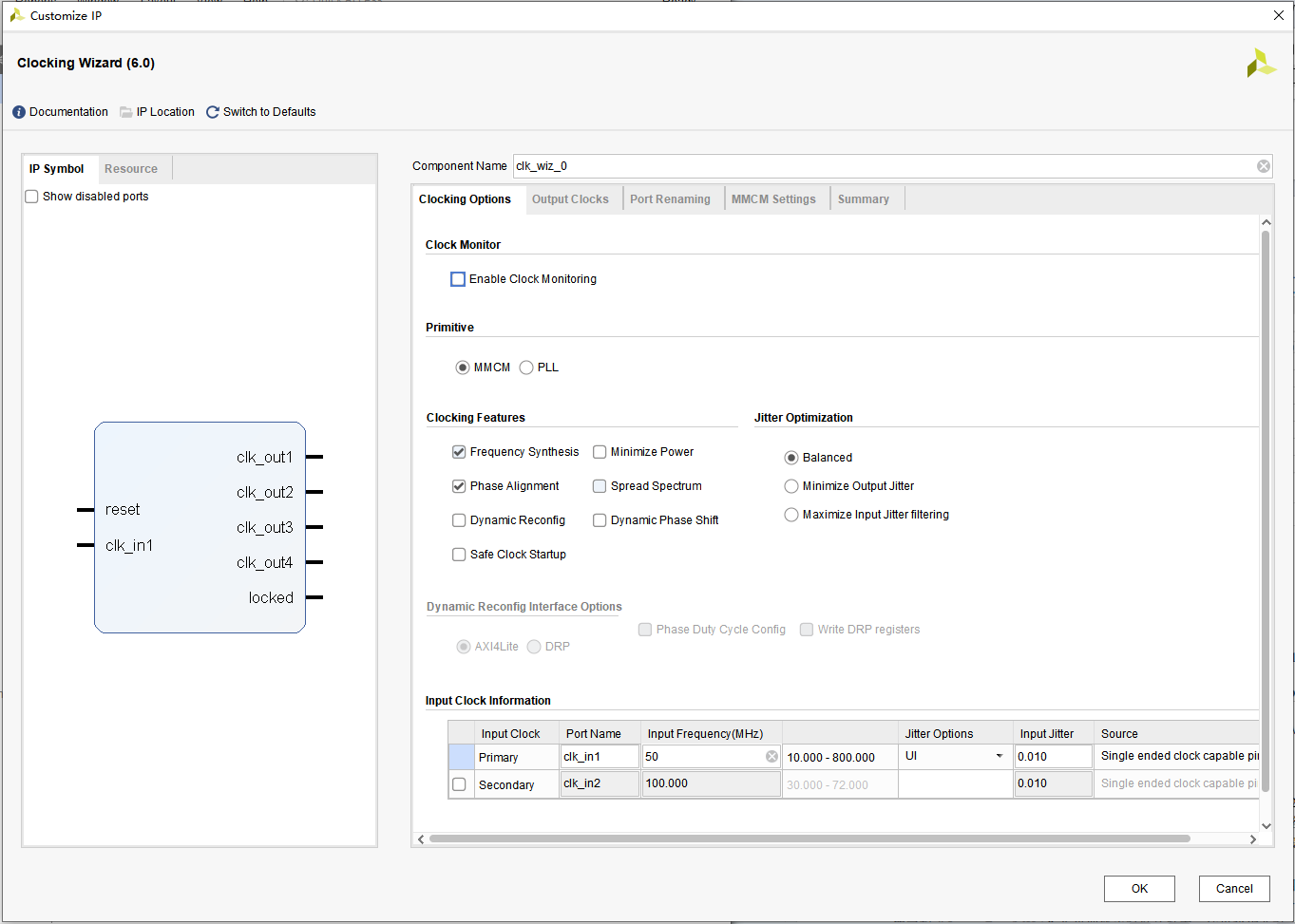Click the Primary Input Frequency field
This screenshot has height=924, width=1295.
tap(711, 757)
